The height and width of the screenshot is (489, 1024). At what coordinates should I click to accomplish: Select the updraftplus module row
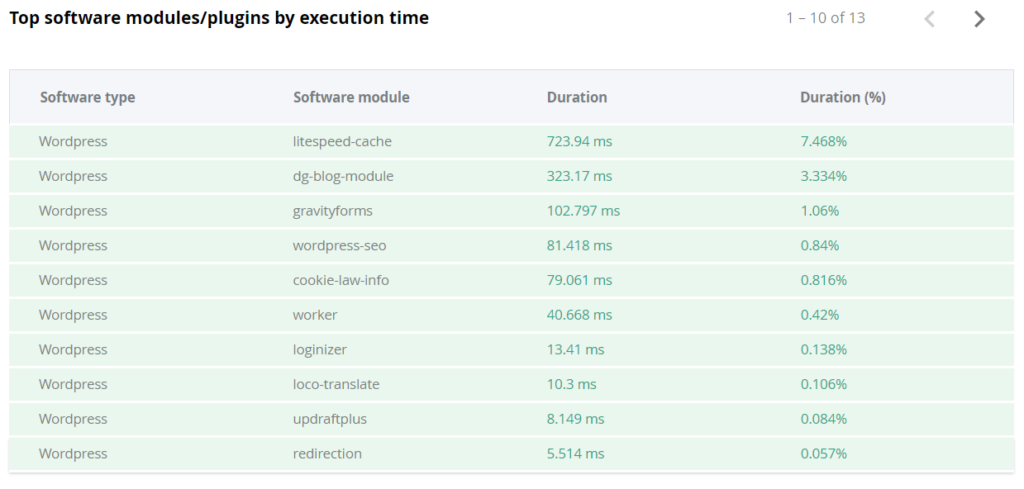pos(330,419)
